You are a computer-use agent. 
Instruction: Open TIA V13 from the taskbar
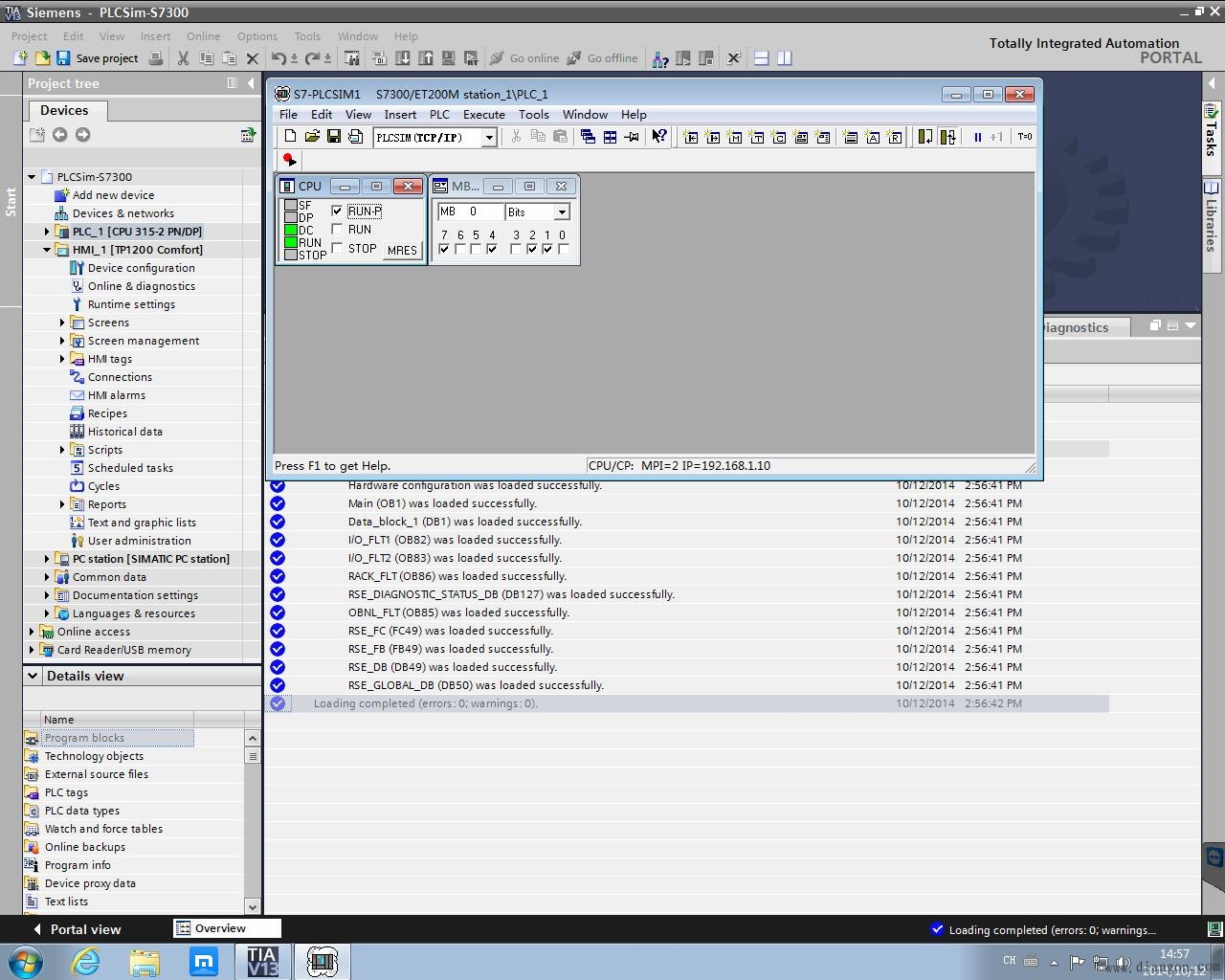click(261, 961)
